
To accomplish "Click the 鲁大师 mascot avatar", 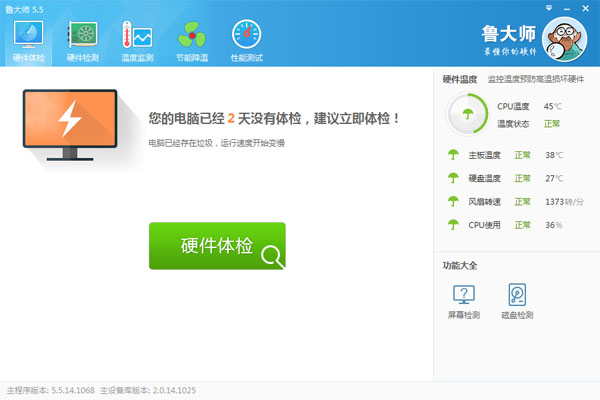I will click(564, 39).
